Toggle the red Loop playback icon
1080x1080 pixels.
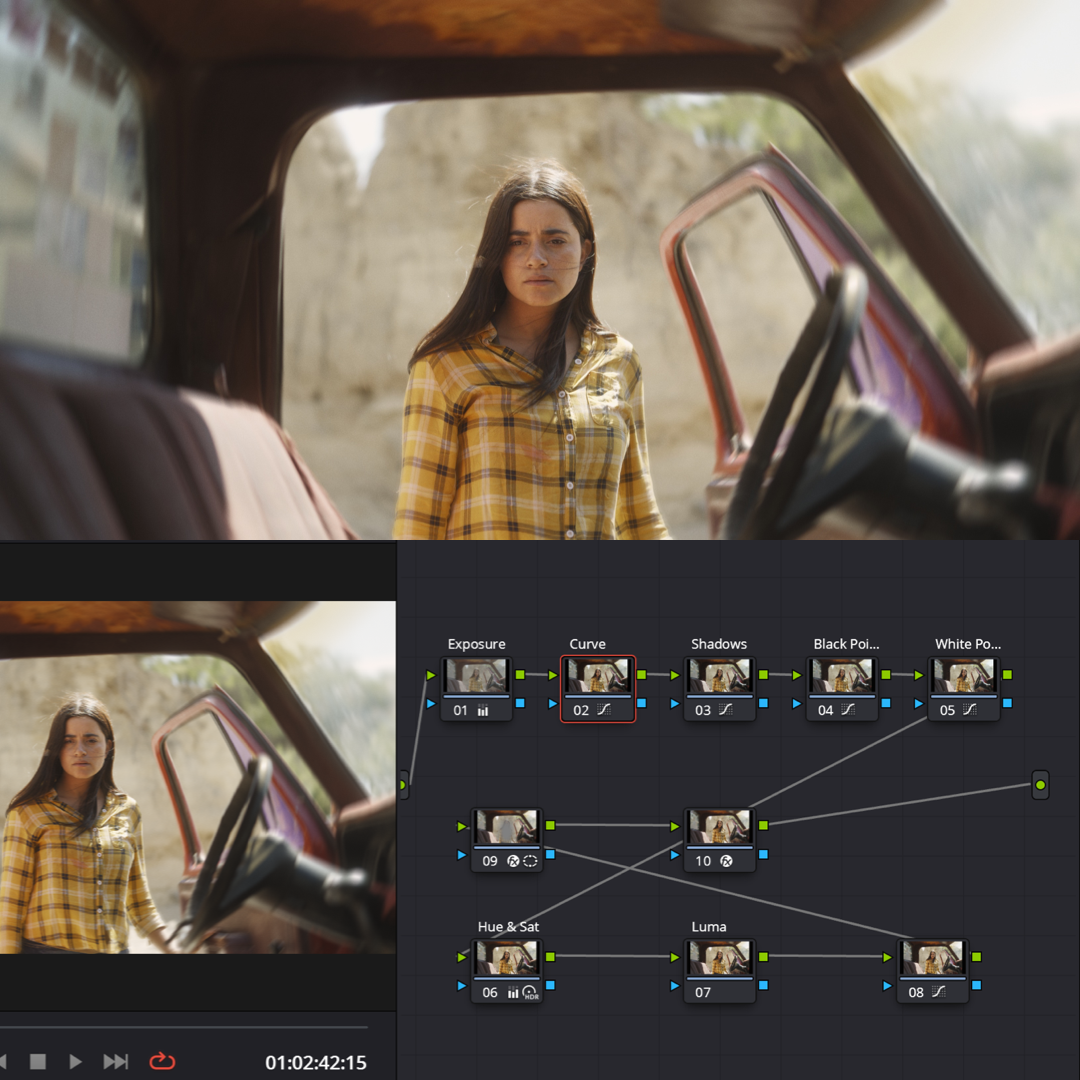click(162, 1061)
